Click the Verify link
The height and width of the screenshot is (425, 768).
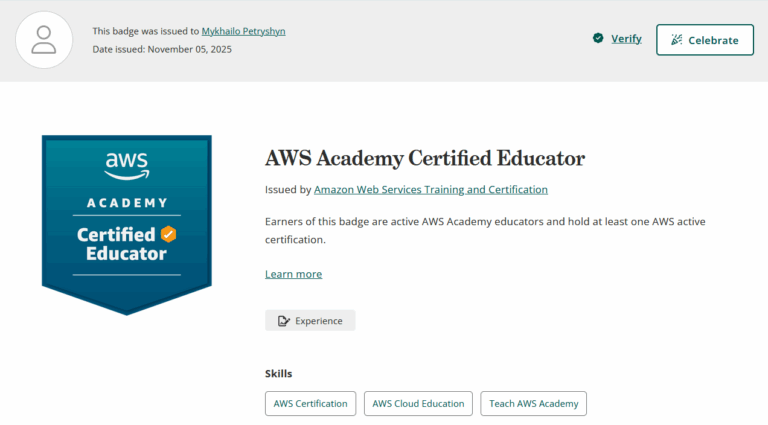coord(626,39)
